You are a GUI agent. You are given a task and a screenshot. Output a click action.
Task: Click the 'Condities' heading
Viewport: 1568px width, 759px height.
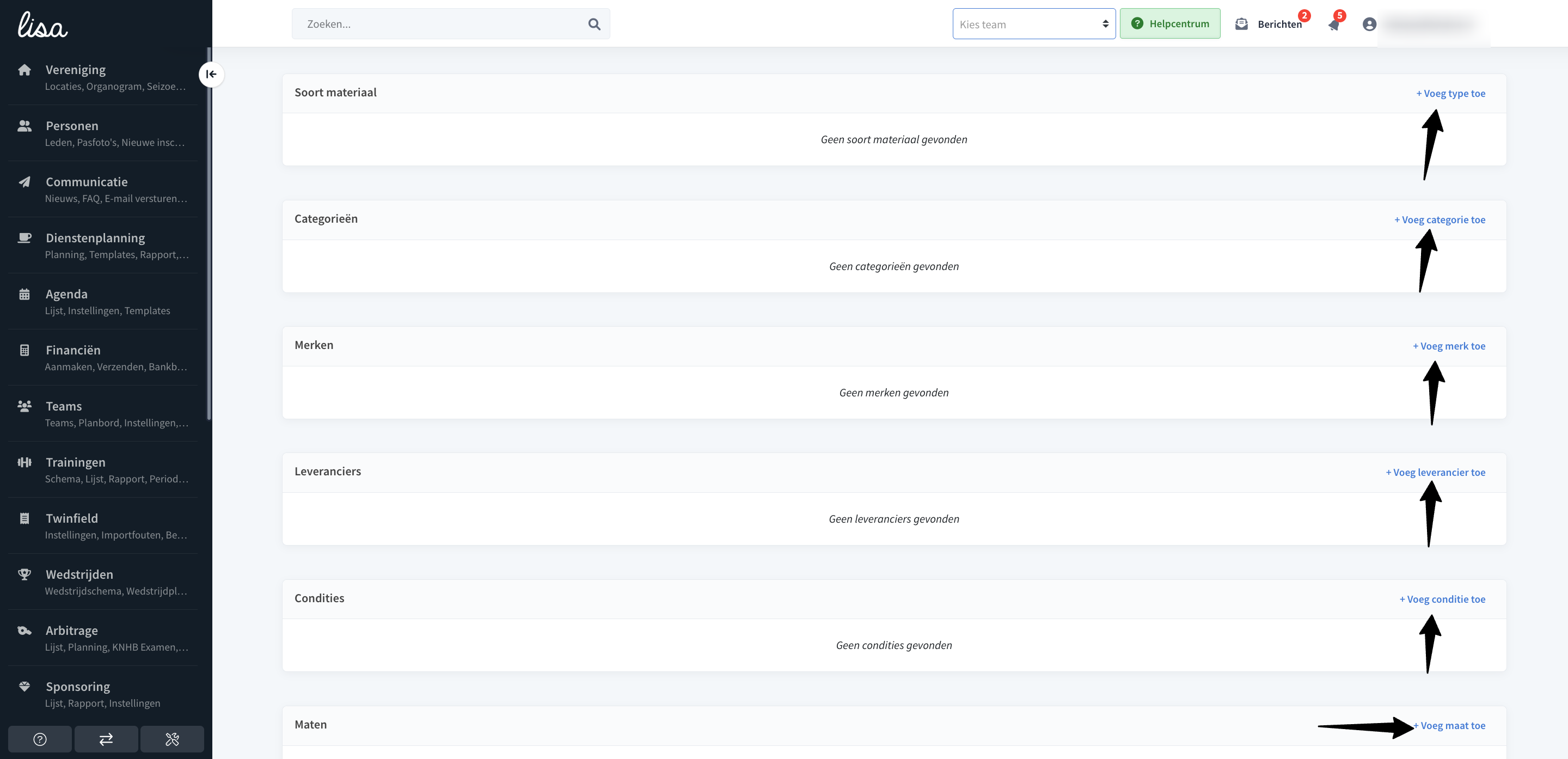(x=319, y=598)
